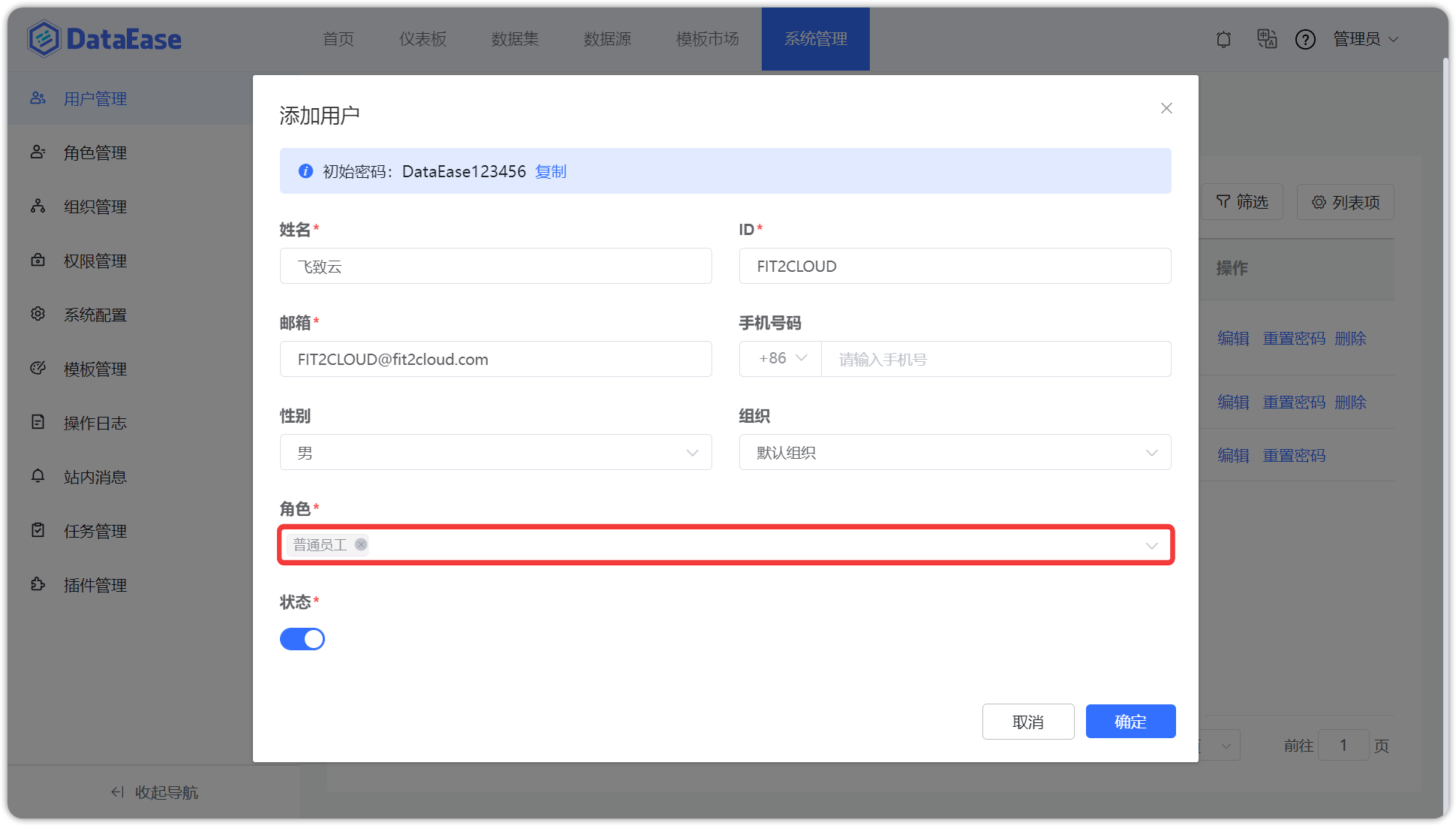The height and width of the screenshot is (826, 1456).
Task: Open the 模板市场 tab
Action: pyautogui.click(x=708, y=39)
